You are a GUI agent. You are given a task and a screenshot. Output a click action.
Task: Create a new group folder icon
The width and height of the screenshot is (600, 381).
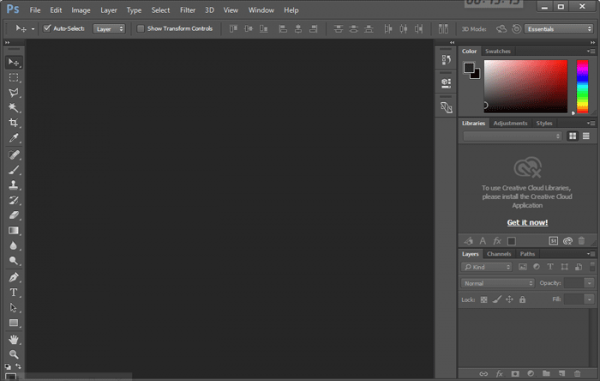(x=546, y=374)
